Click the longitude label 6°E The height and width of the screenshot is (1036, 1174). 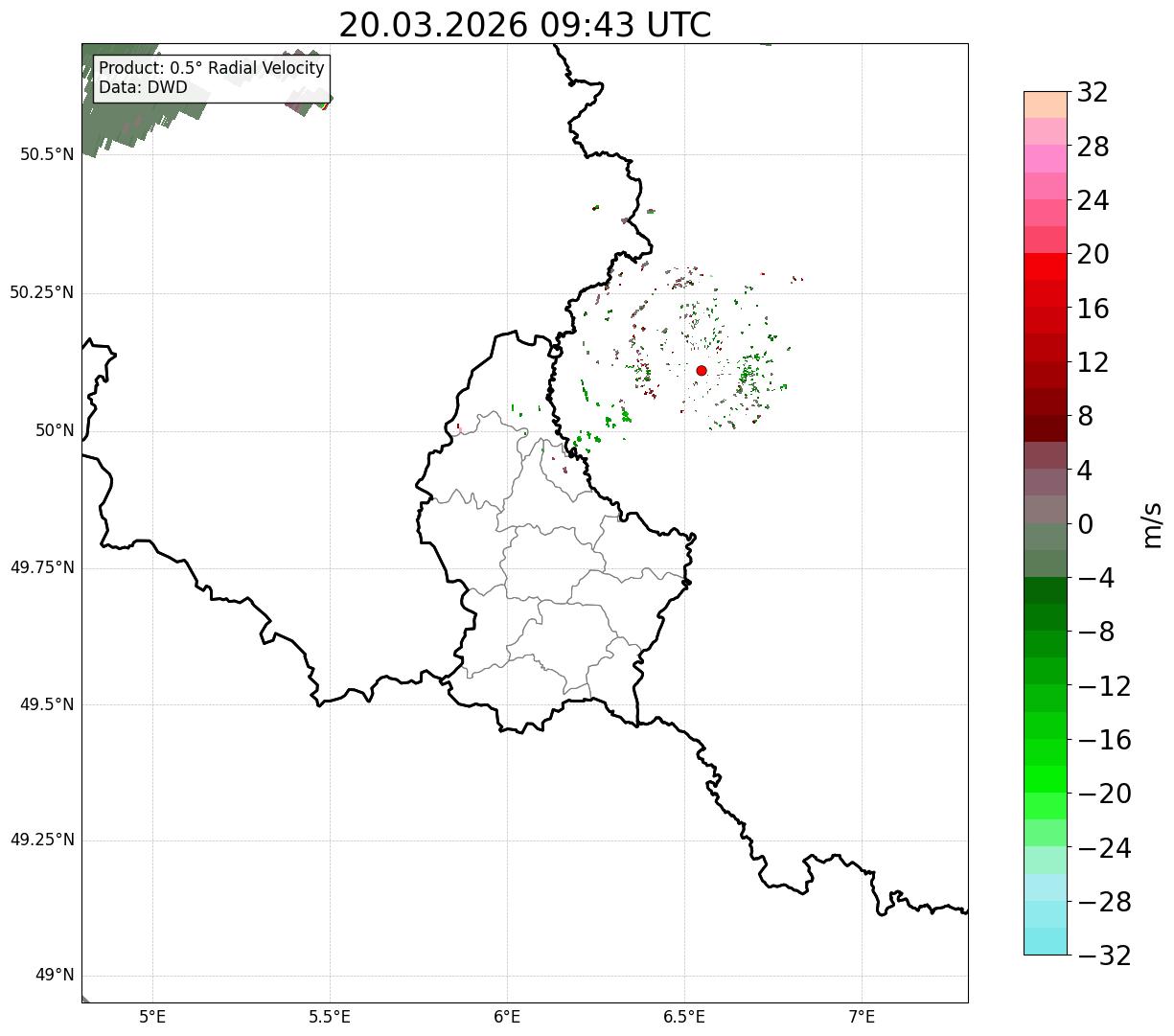click(x=508, y=1016)
